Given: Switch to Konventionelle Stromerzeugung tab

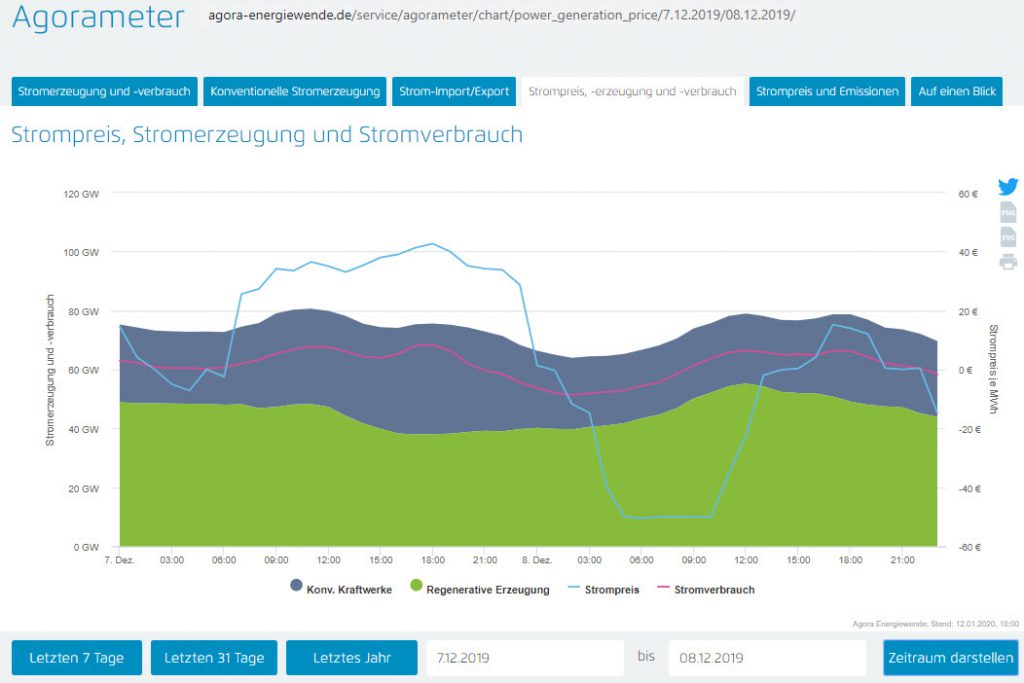Looking at the screenshot, I should tap(295, 91).
